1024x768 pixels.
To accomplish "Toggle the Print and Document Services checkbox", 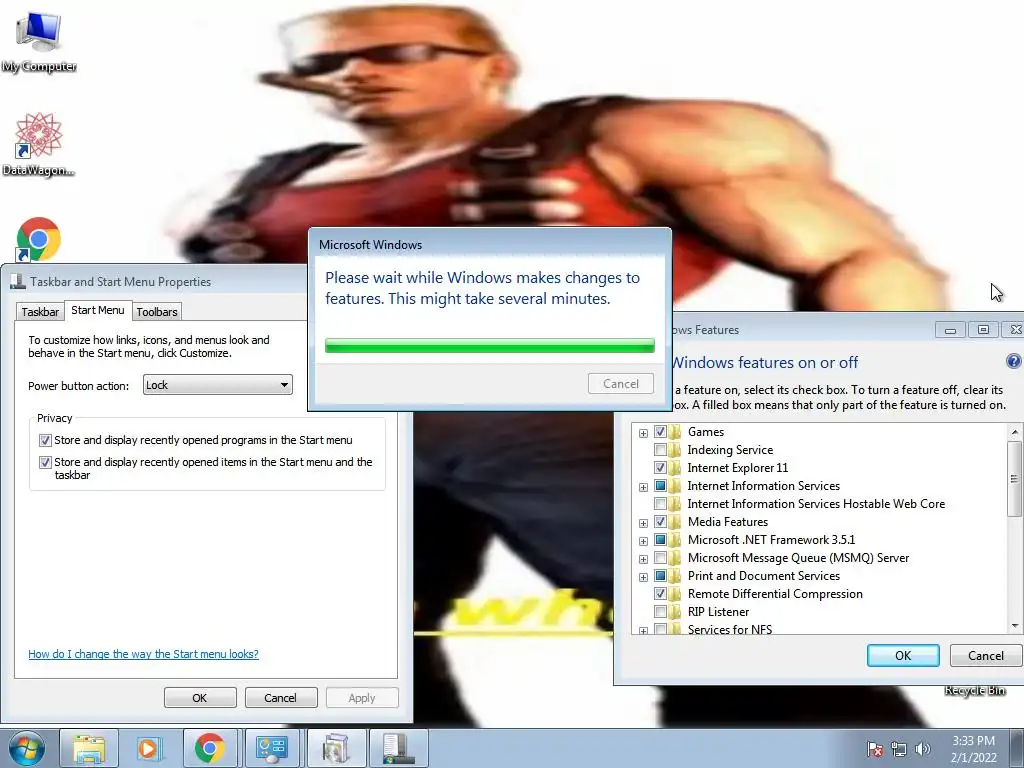I will (660, 576).
